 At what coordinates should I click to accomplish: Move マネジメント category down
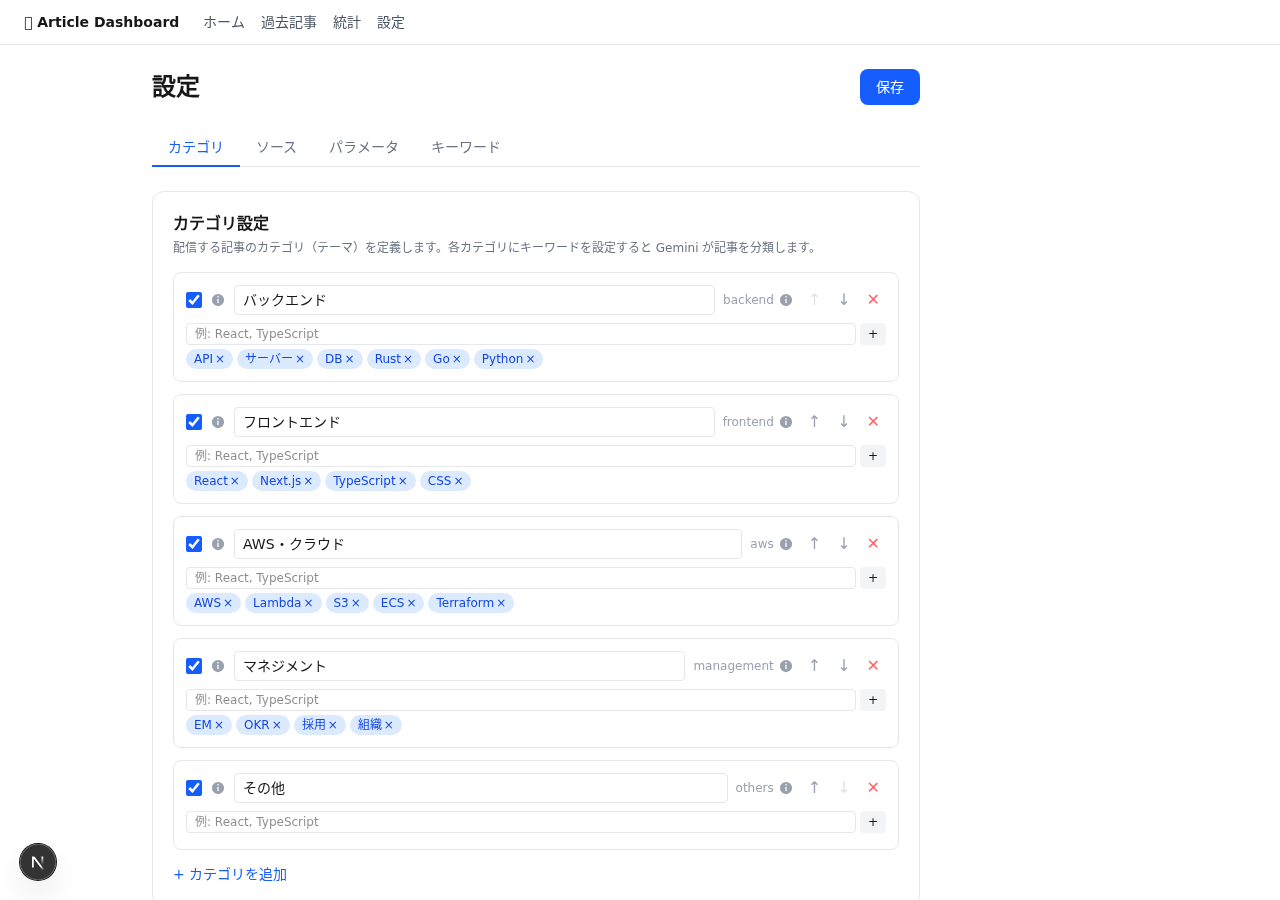click(x=844, y=666)
